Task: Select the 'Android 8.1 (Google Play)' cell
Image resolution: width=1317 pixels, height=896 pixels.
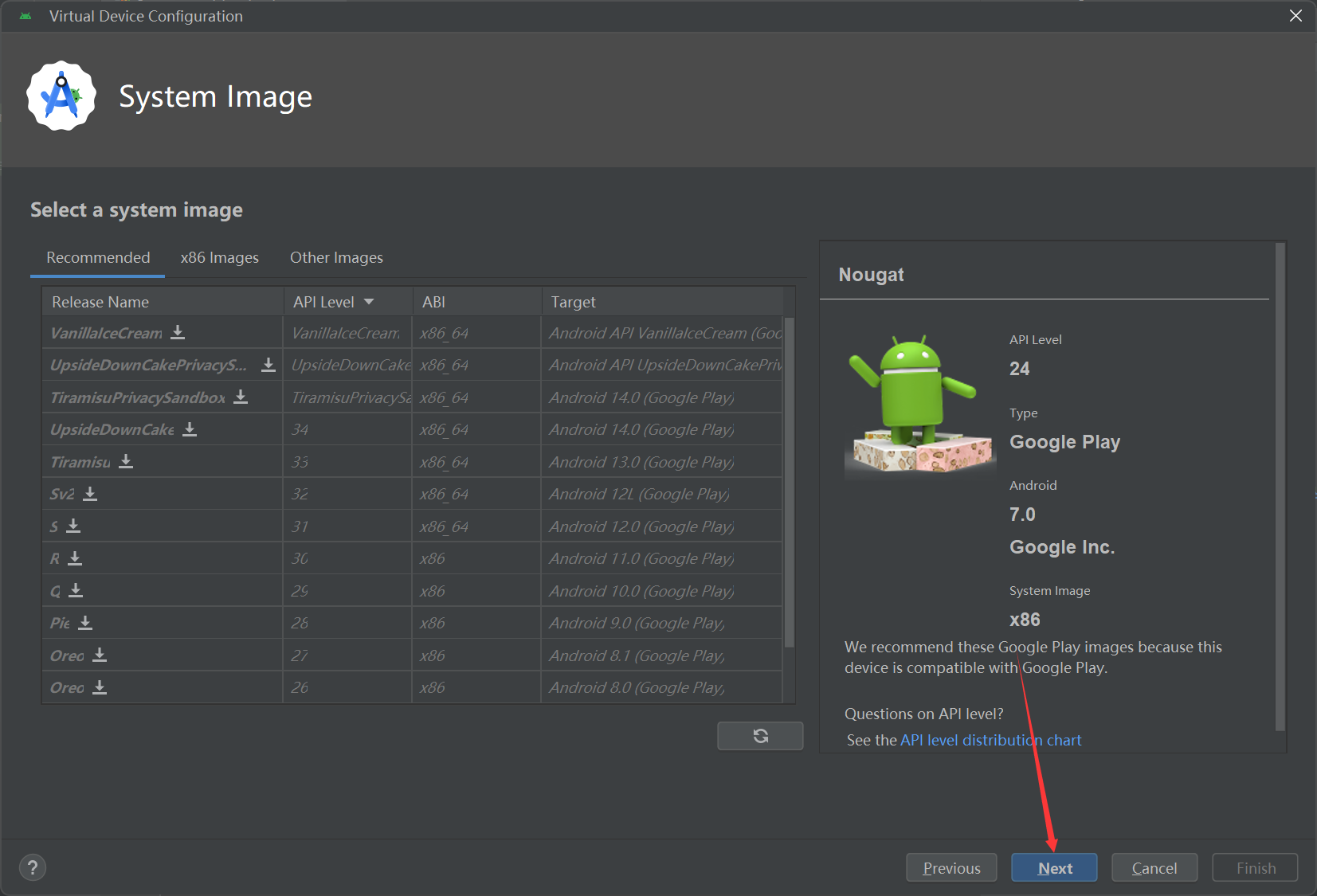Action: (661, 655)
